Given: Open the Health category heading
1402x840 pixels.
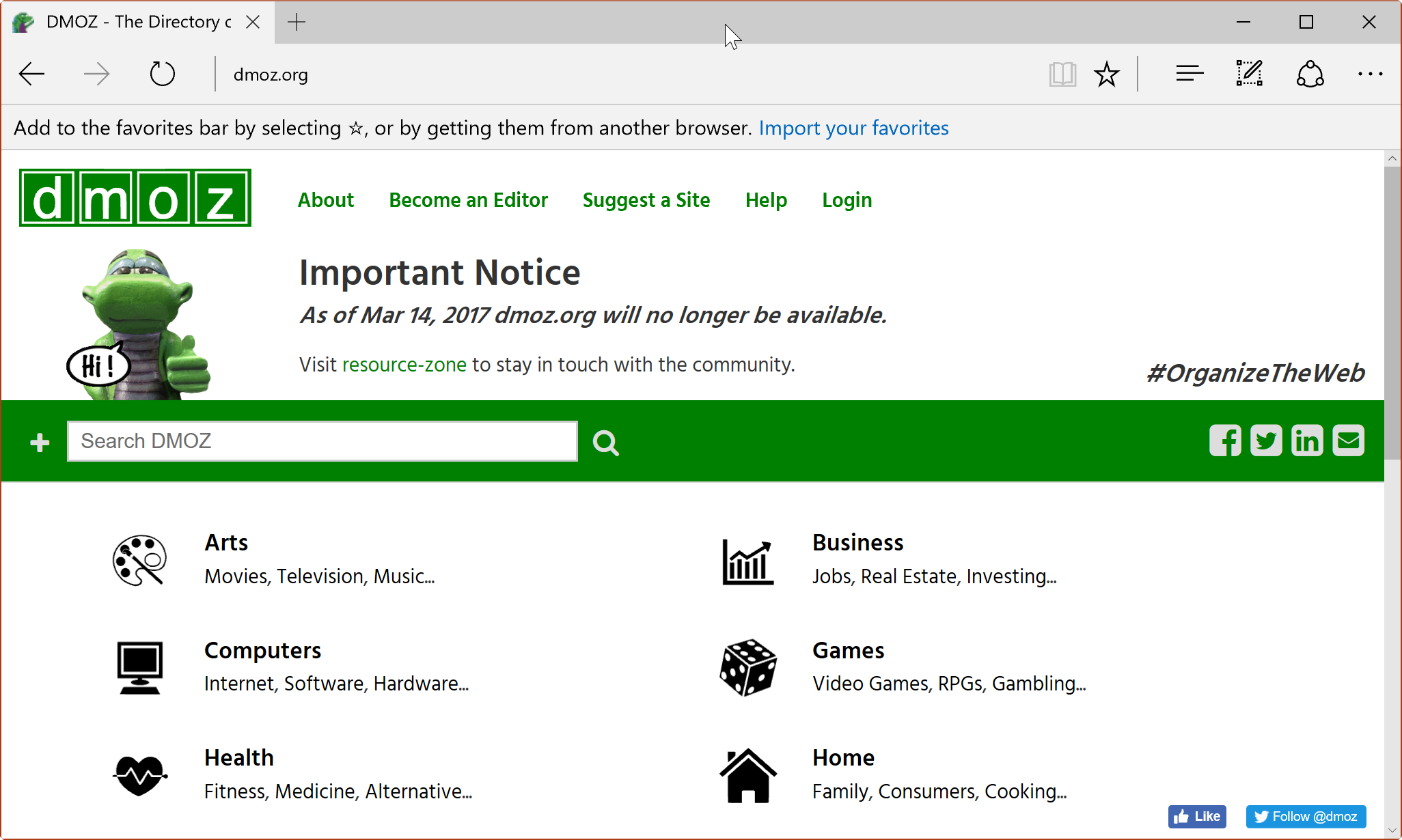Looking at the screenshot, I should coord(239,758).
